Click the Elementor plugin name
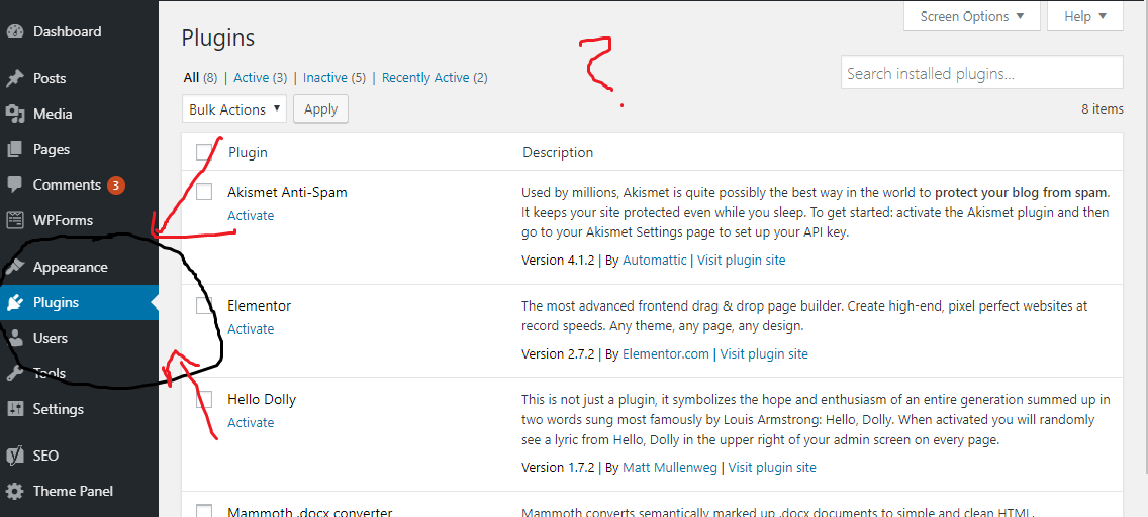1148x517 pixels. [259, 305]
